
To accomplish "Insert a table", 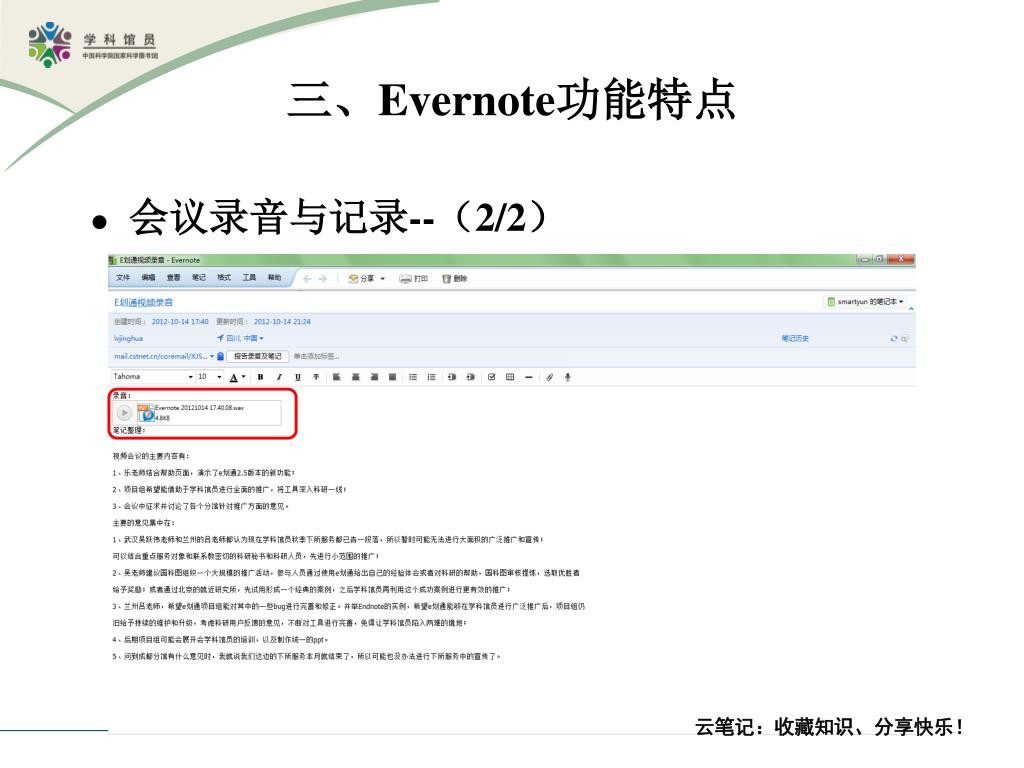I will (x=510, y=377).
